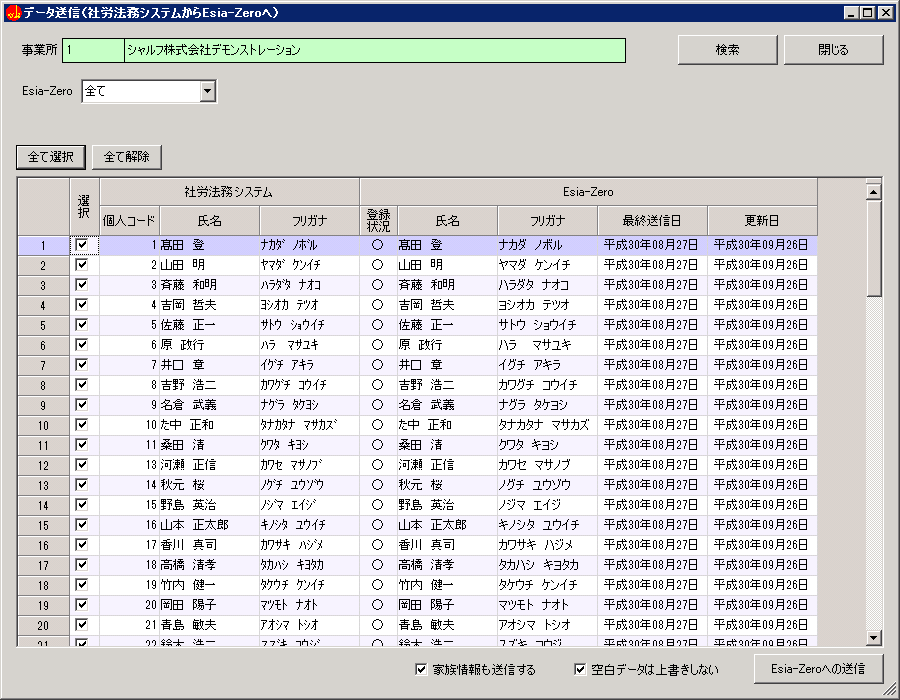
Task: Click 登録状況 circle for 竹内 健一
Action: click(x=377, y=585)
